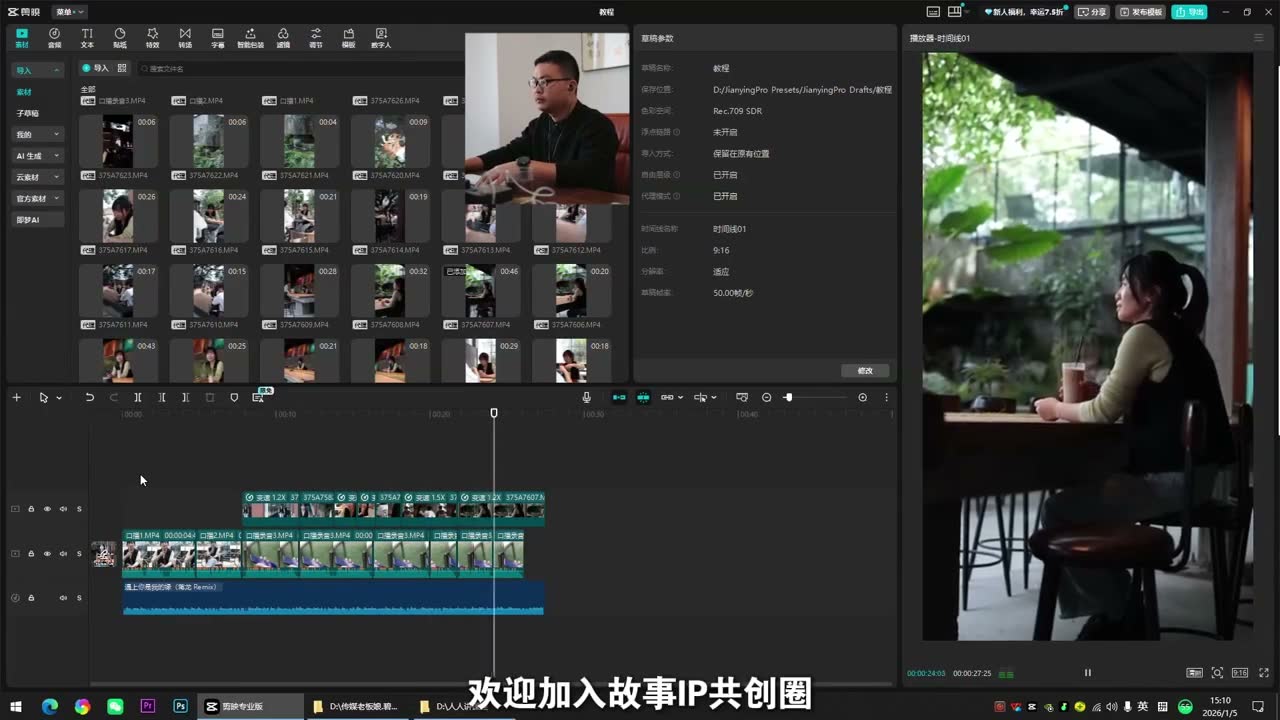Click the delete-right trim tool

186,397
